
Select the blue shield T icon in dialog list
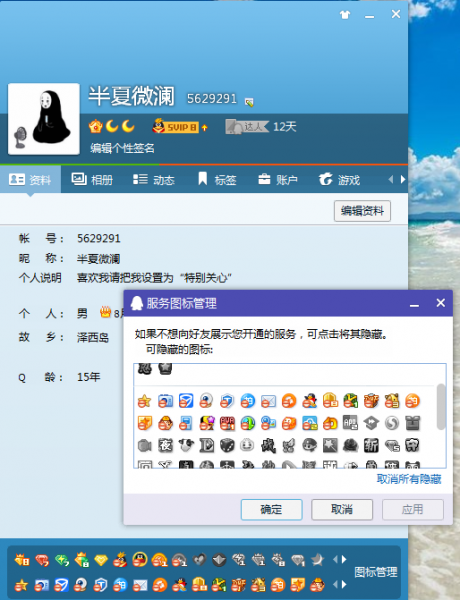click(227, 401)
